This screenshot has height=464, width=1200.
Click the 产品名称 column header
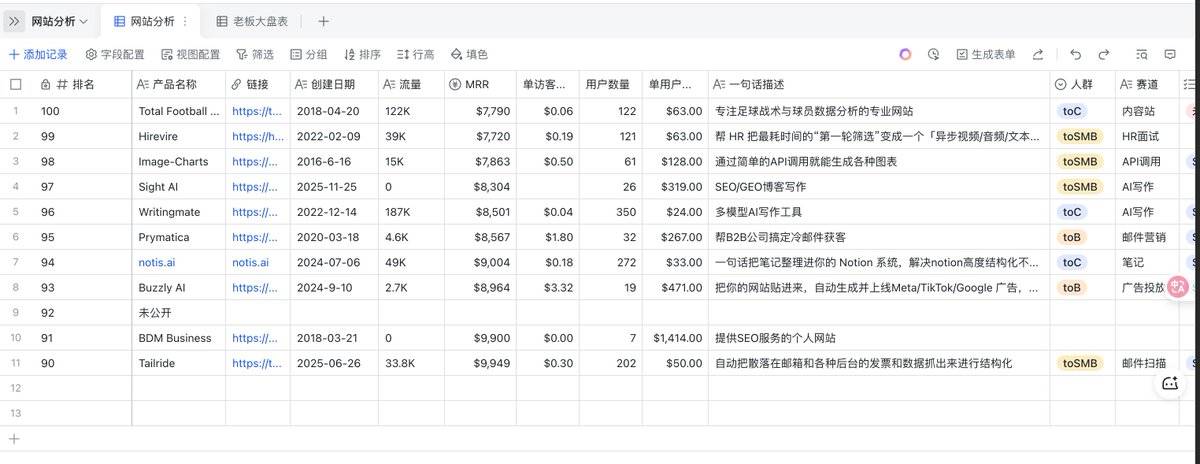click(x=178, y=84)
